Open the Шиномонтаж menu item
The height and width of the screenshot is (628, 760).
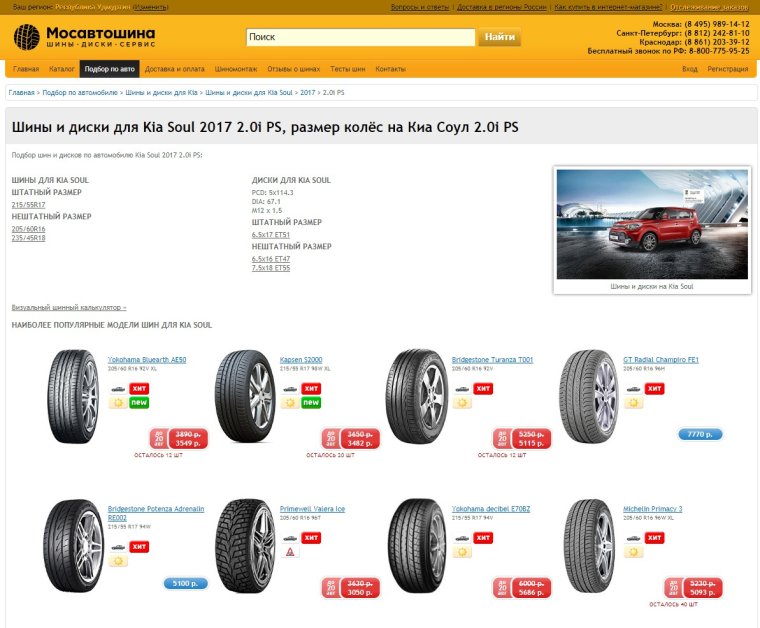pos(236,69)
